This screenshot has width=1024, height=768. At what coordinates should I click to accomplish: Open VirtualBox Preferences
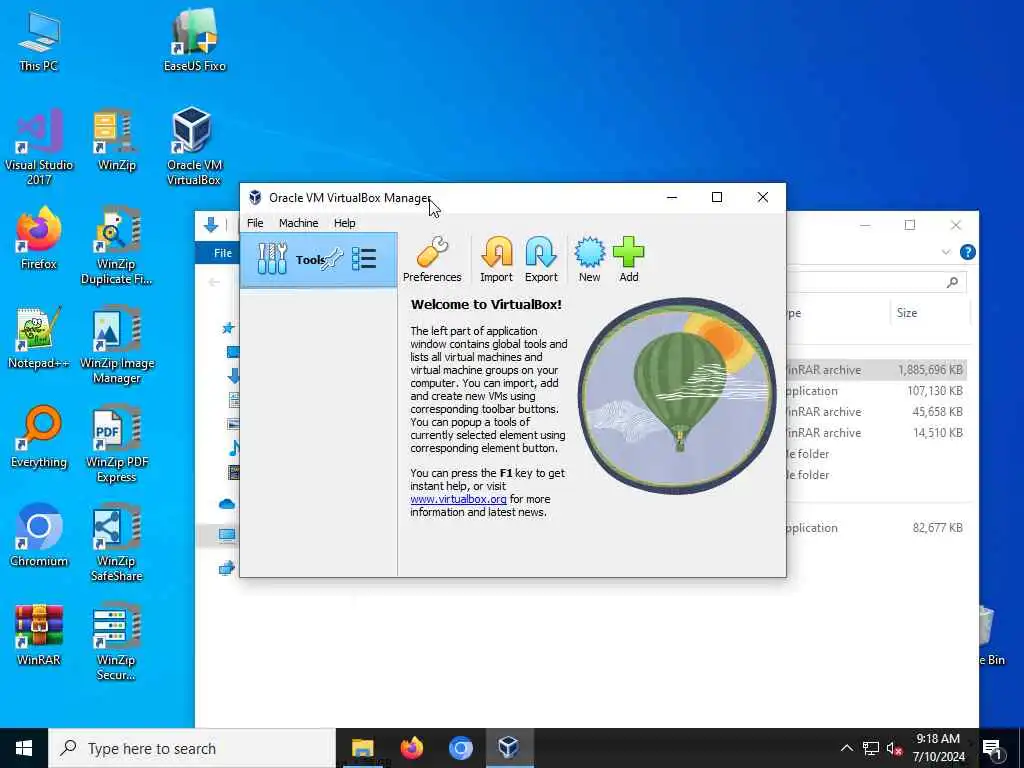tap(432, 260)
